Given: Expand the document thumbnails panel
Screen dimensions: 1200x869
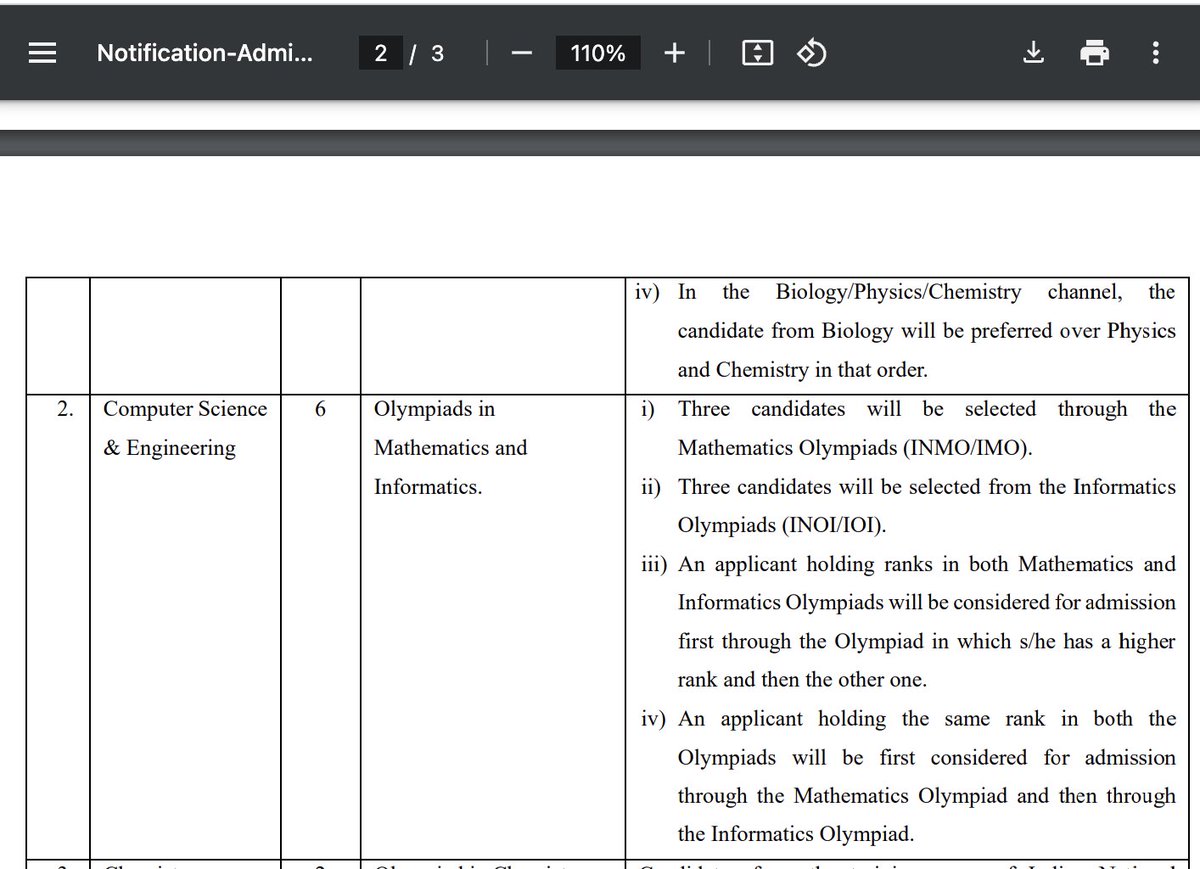Looking at the screenshot, I should [41, 52].
